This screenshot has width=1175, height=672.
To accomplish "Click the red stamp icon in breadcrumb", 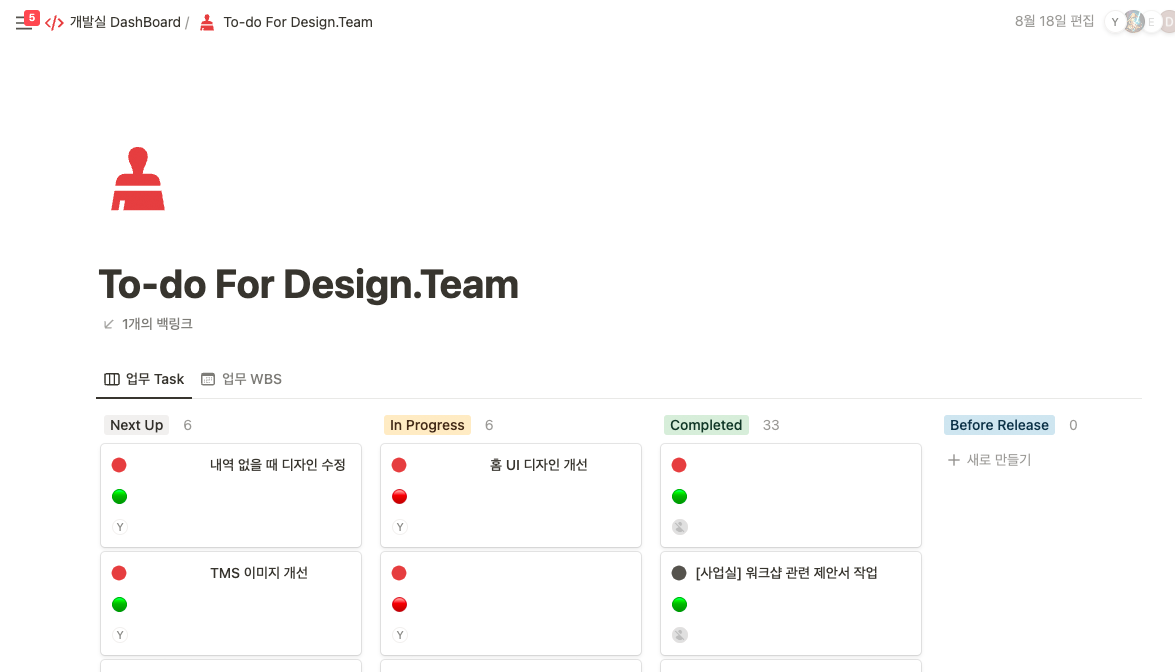I will coord(208,22).
